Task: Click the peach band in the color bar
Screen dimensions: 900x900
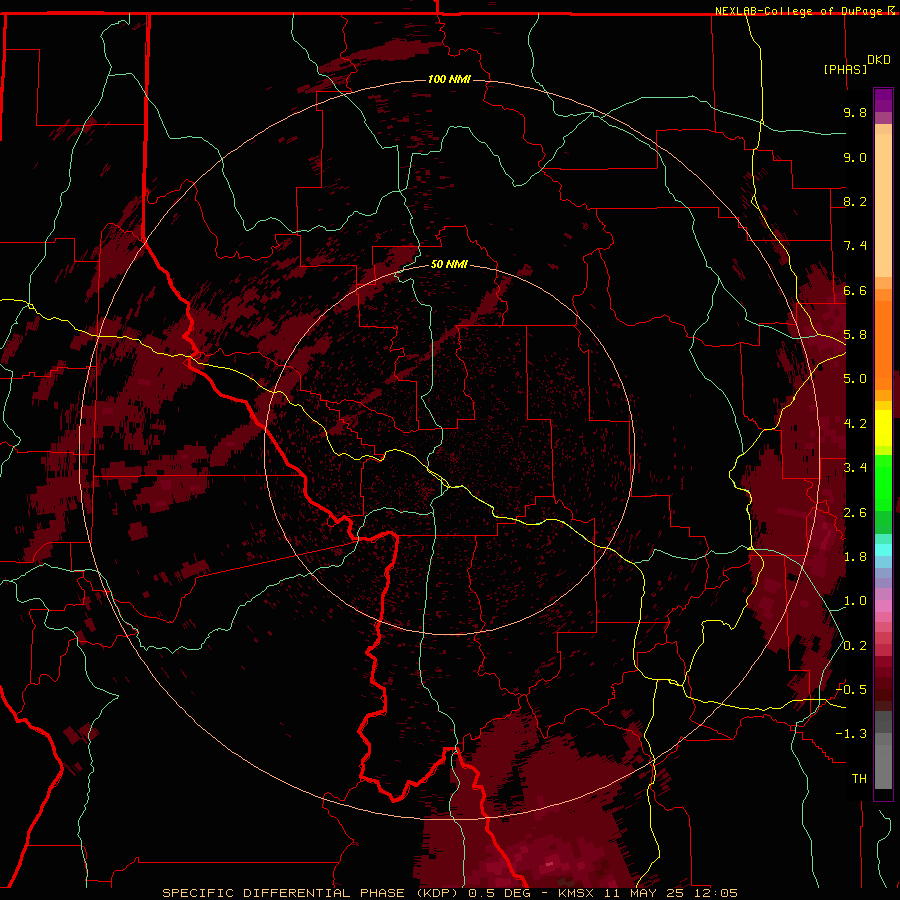Action: 883,205
